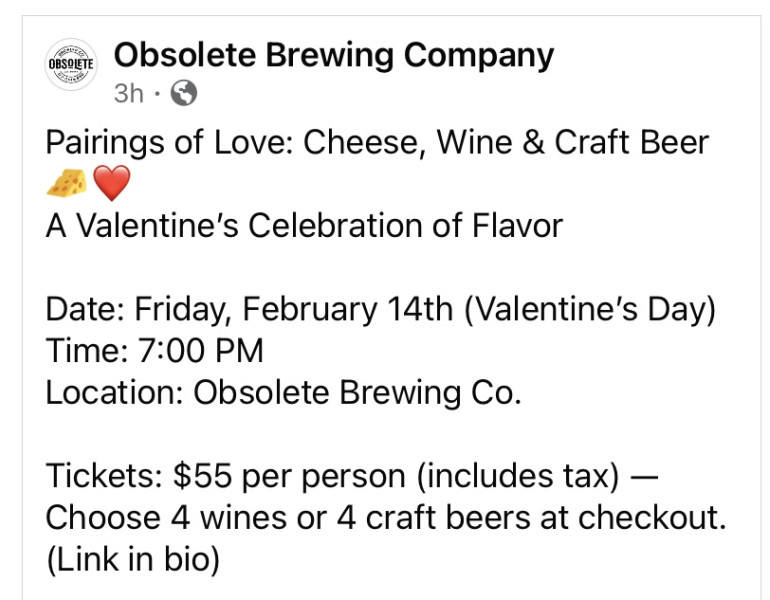770x600 pixels.
Task: Click the "Time: 7:00 PM" line
Action: 155,351
